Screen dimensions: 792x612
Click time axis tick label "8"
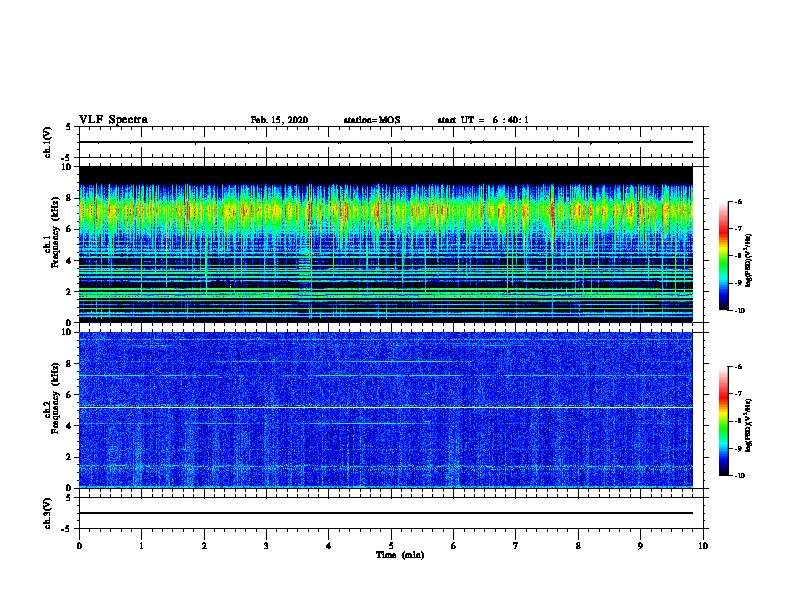[578, 546]
